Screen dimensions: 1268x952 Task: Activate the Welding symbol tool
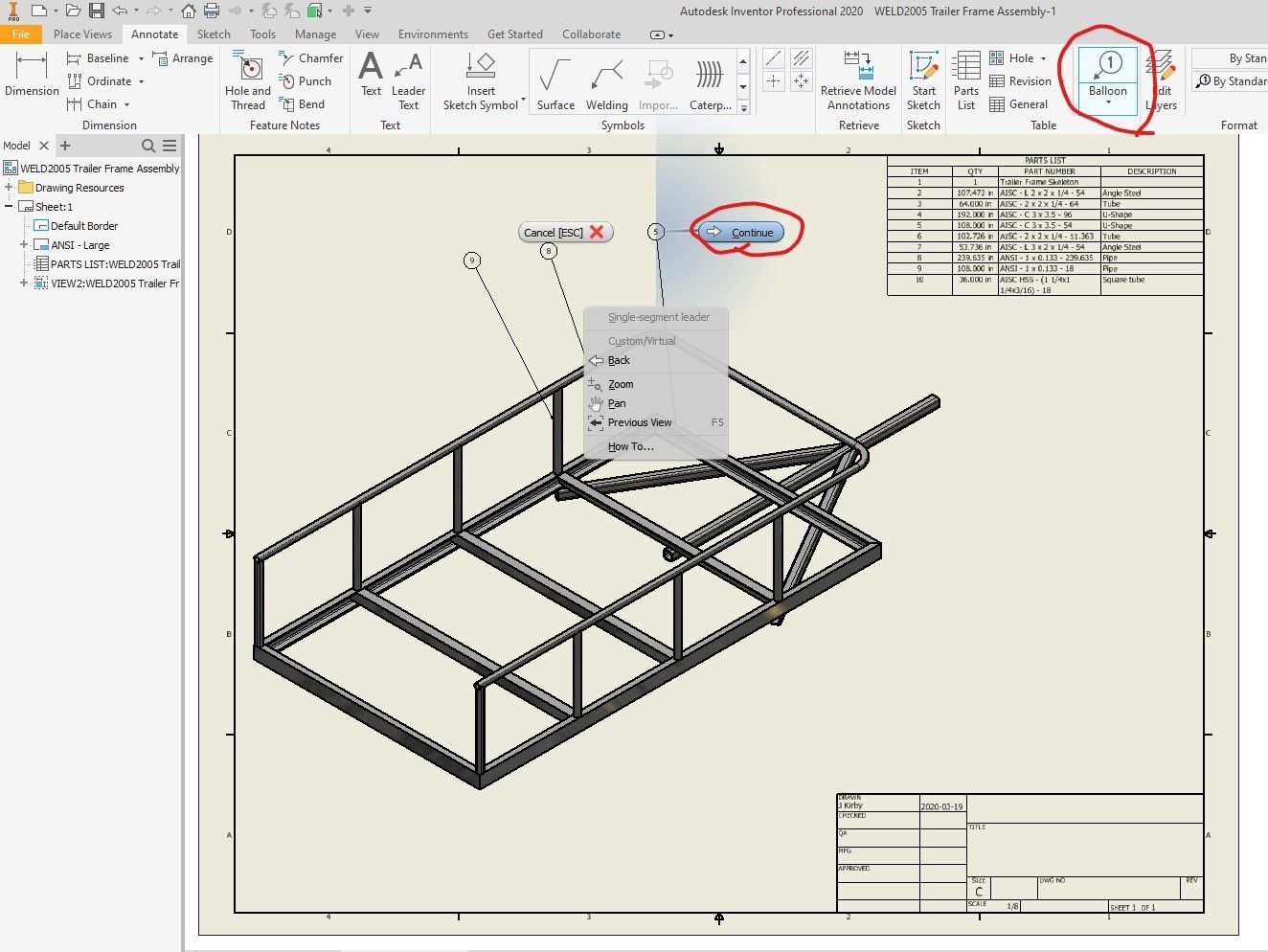coord(605,81)
